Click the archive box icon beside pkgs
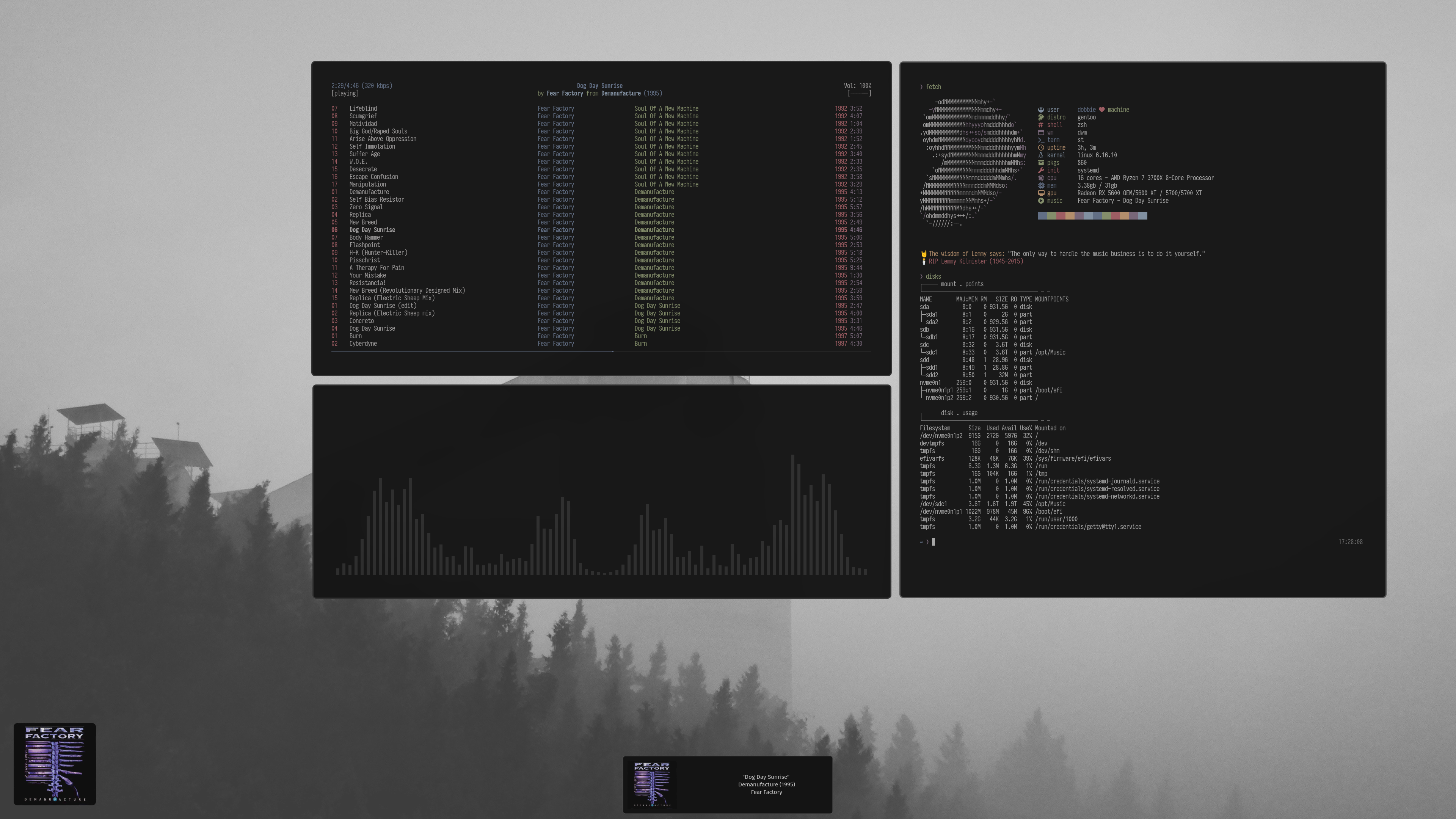The width and height of the screenshot is (1456, 819). [x=1040, y=163]
